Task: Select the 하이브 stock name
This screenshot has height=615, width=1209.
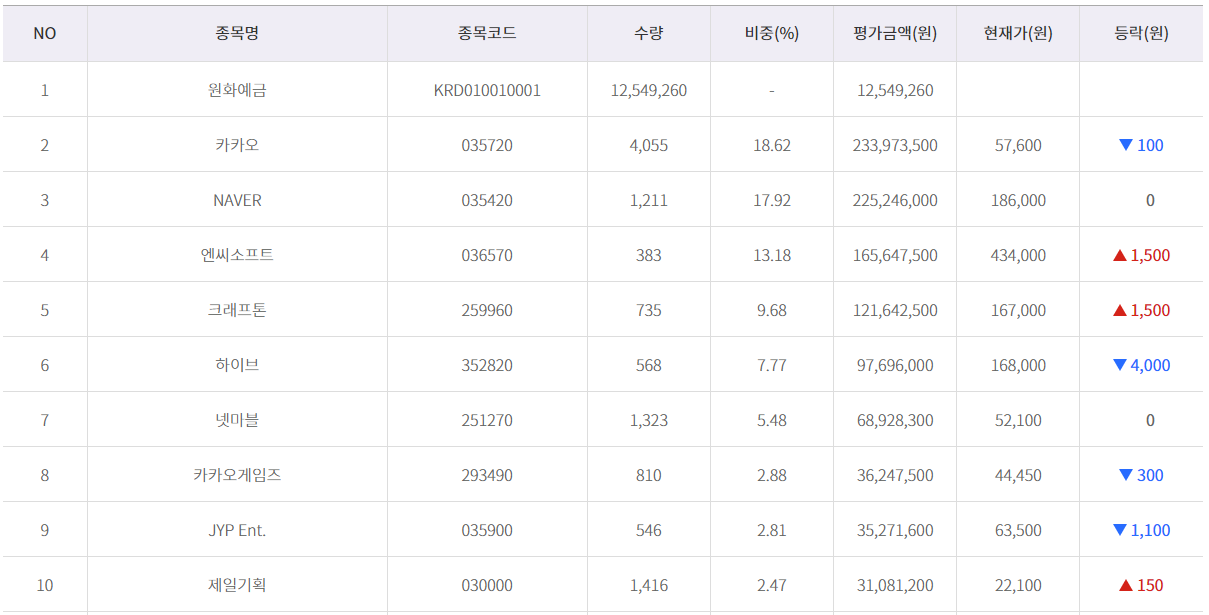Action: [x=237, y=365]
